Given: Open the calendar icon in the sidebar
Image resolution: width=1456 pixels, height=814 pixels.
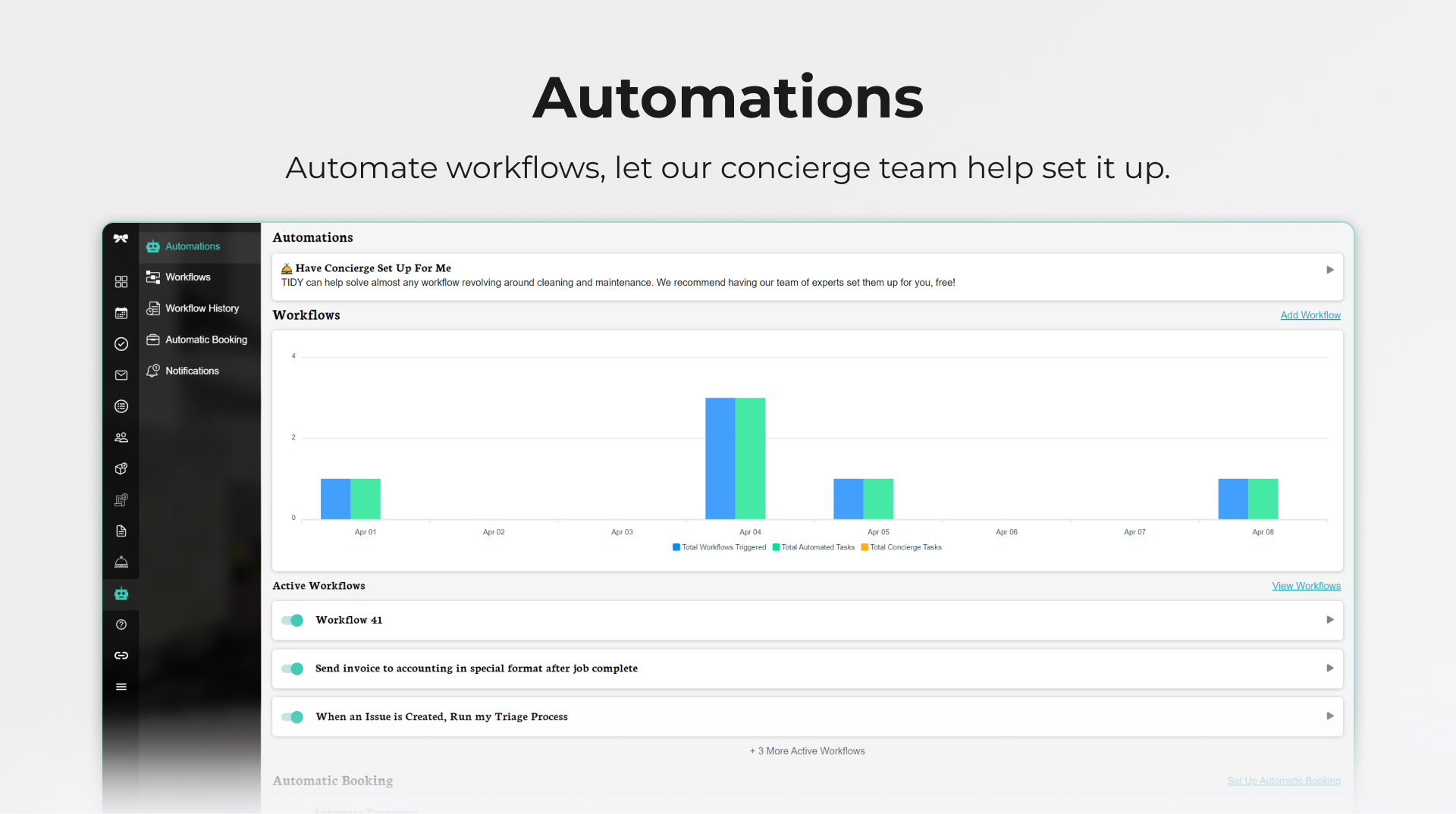Looking at the screenshot, I should tap(121, 313).
